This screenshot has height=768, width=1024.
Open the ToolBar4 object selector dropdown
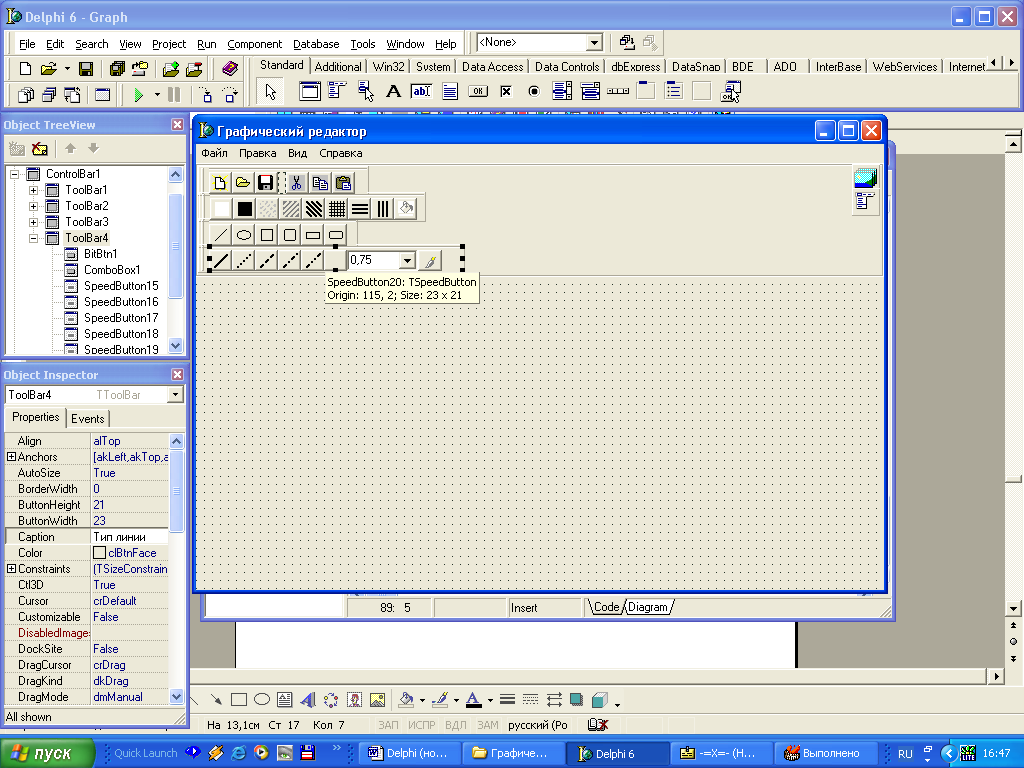click(x=175, y=395)
